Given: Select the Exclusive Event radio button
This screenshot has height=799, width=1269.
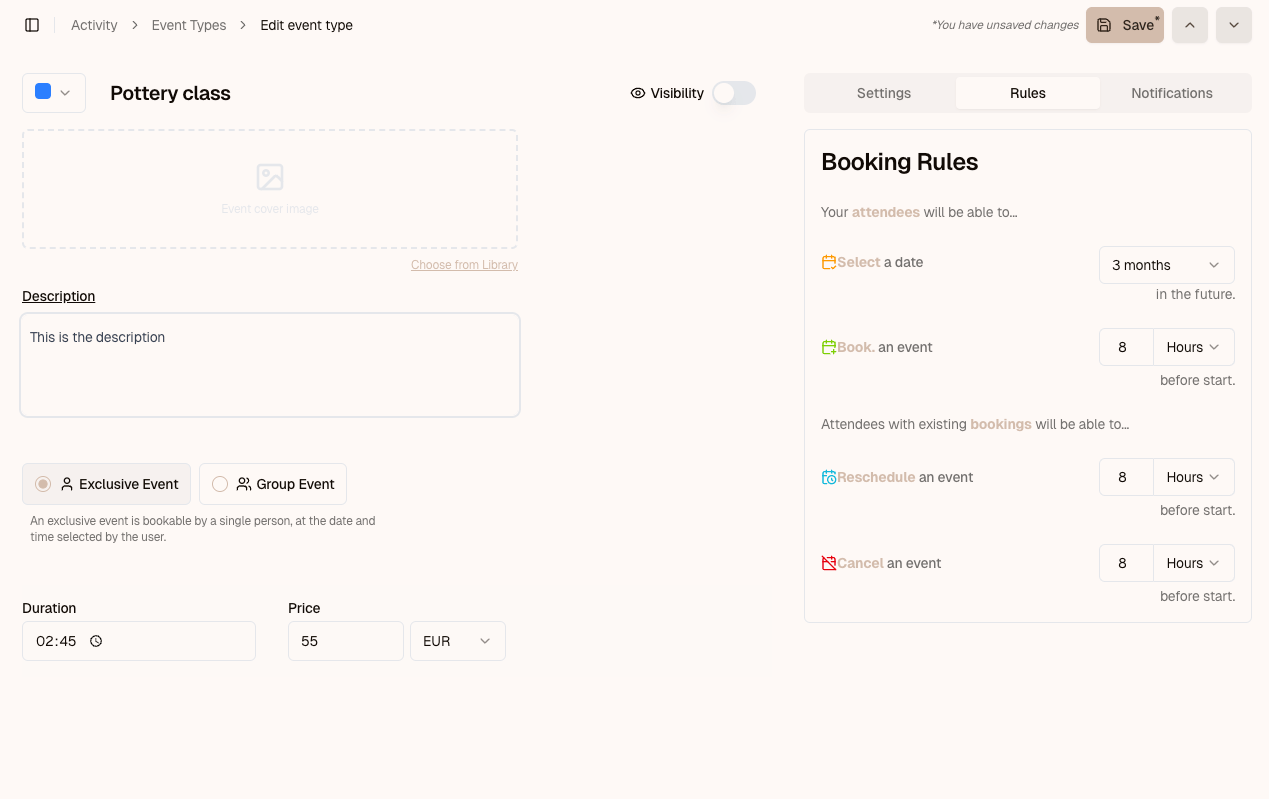Looking at the screenshot, I should coord(42,483).
